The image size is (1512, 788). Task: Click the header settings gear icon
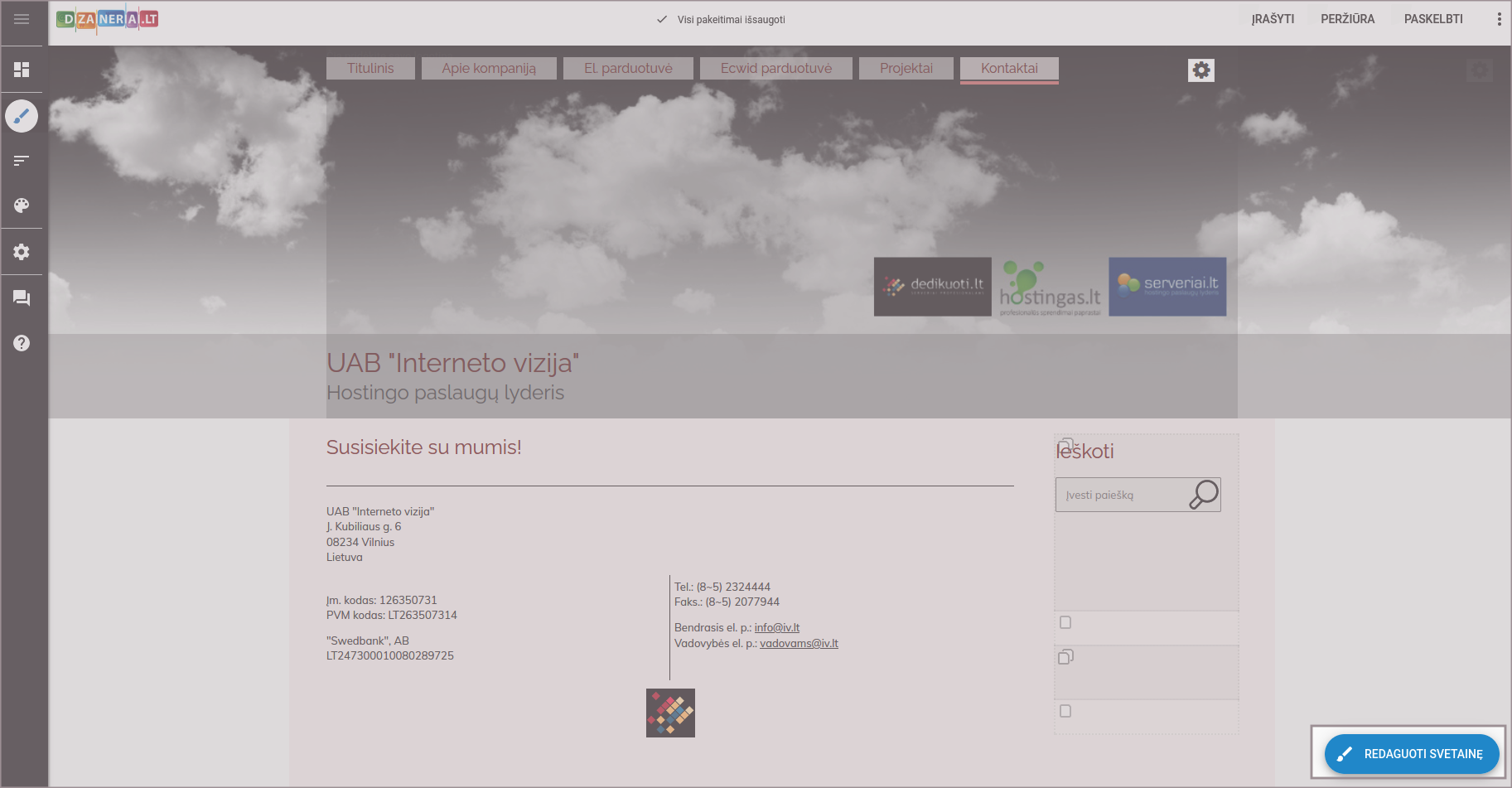(1200, 70)
